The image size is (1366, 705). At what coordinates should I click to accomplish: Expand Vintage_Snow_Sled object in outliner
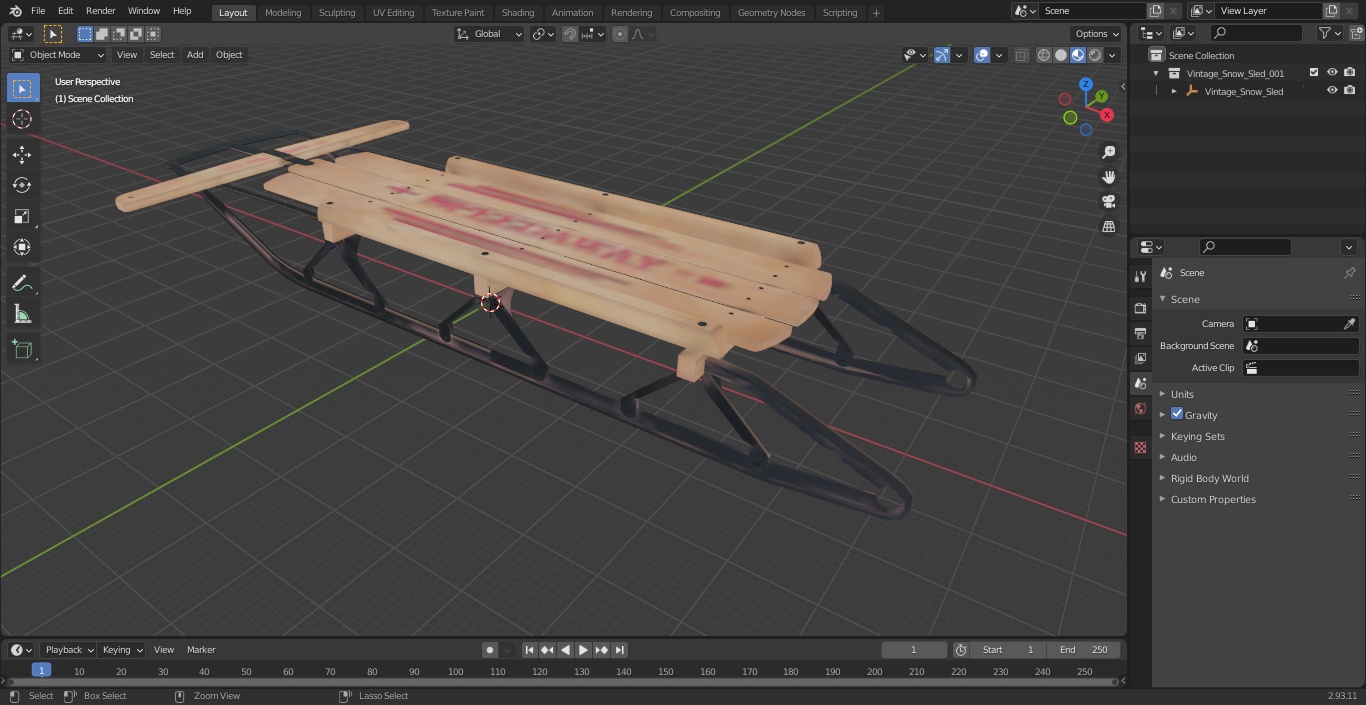(1174, 91)
